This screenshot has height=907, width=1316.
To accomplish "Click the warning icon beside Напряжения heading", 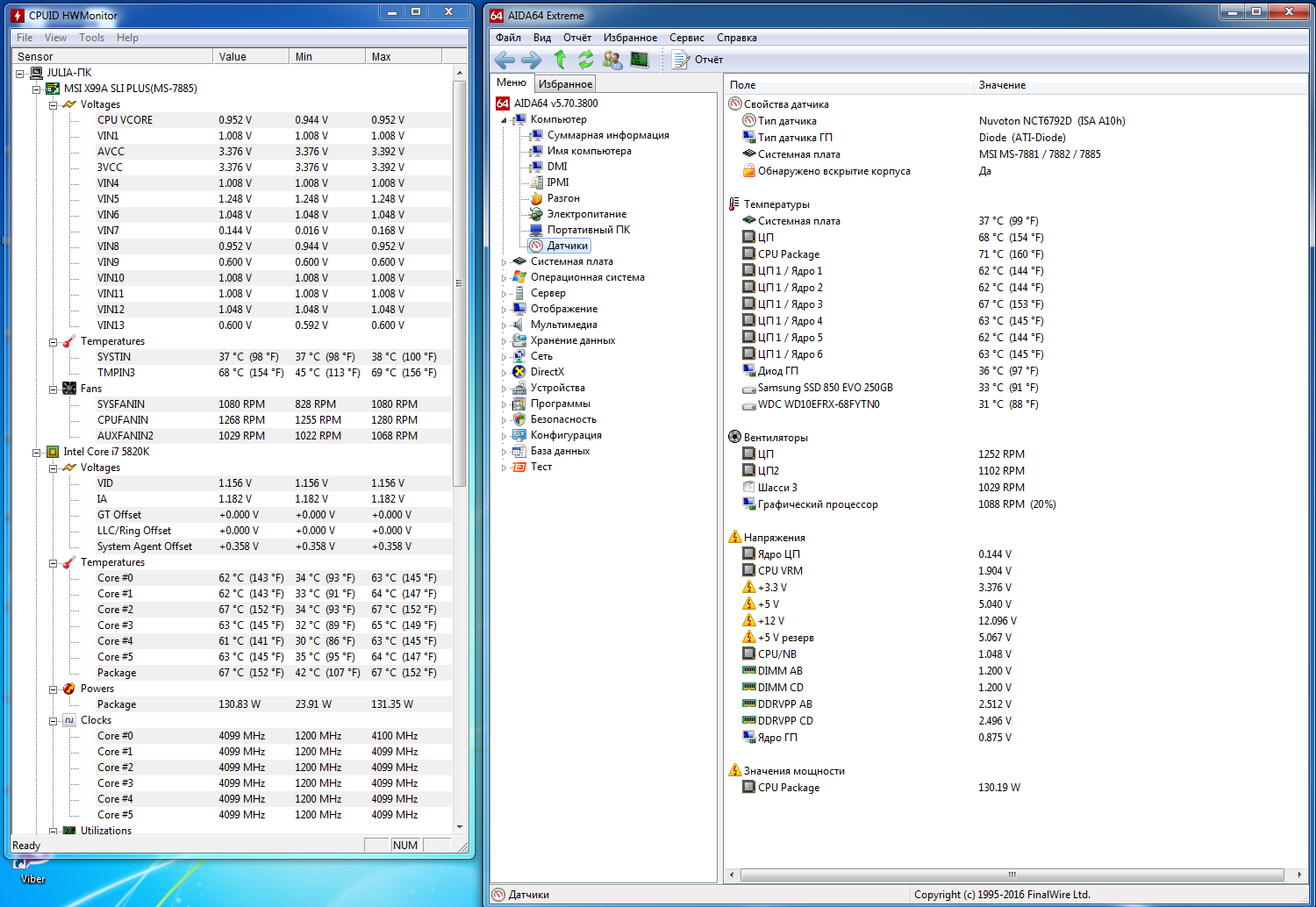I will (x=735, y=537).
